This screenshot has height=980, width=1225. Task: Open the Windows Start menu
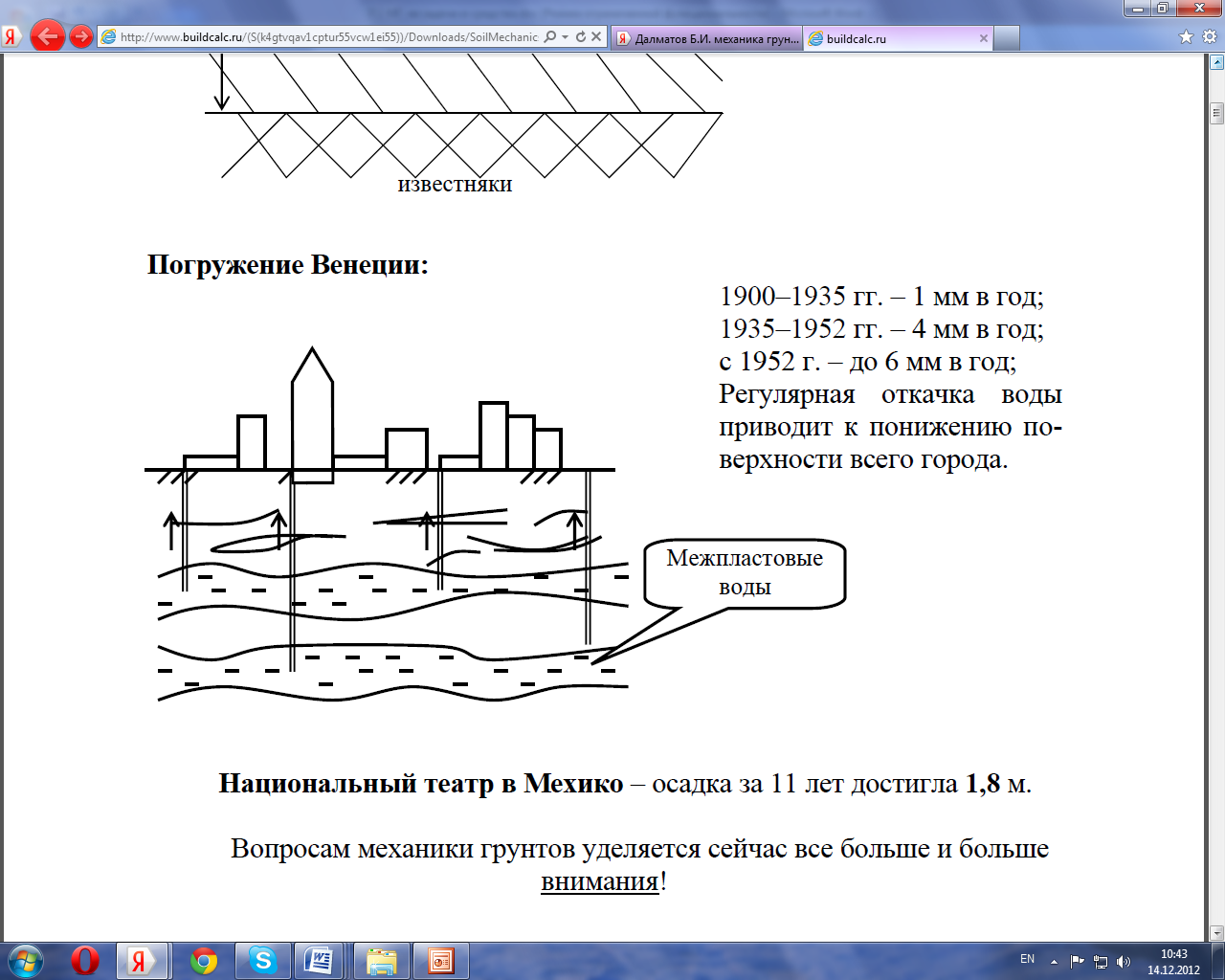[25, 960]
